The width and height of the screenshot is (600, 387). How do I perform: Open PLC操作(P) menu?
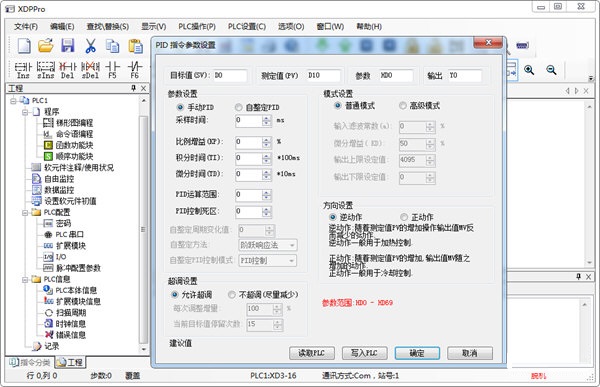(197, 26)
